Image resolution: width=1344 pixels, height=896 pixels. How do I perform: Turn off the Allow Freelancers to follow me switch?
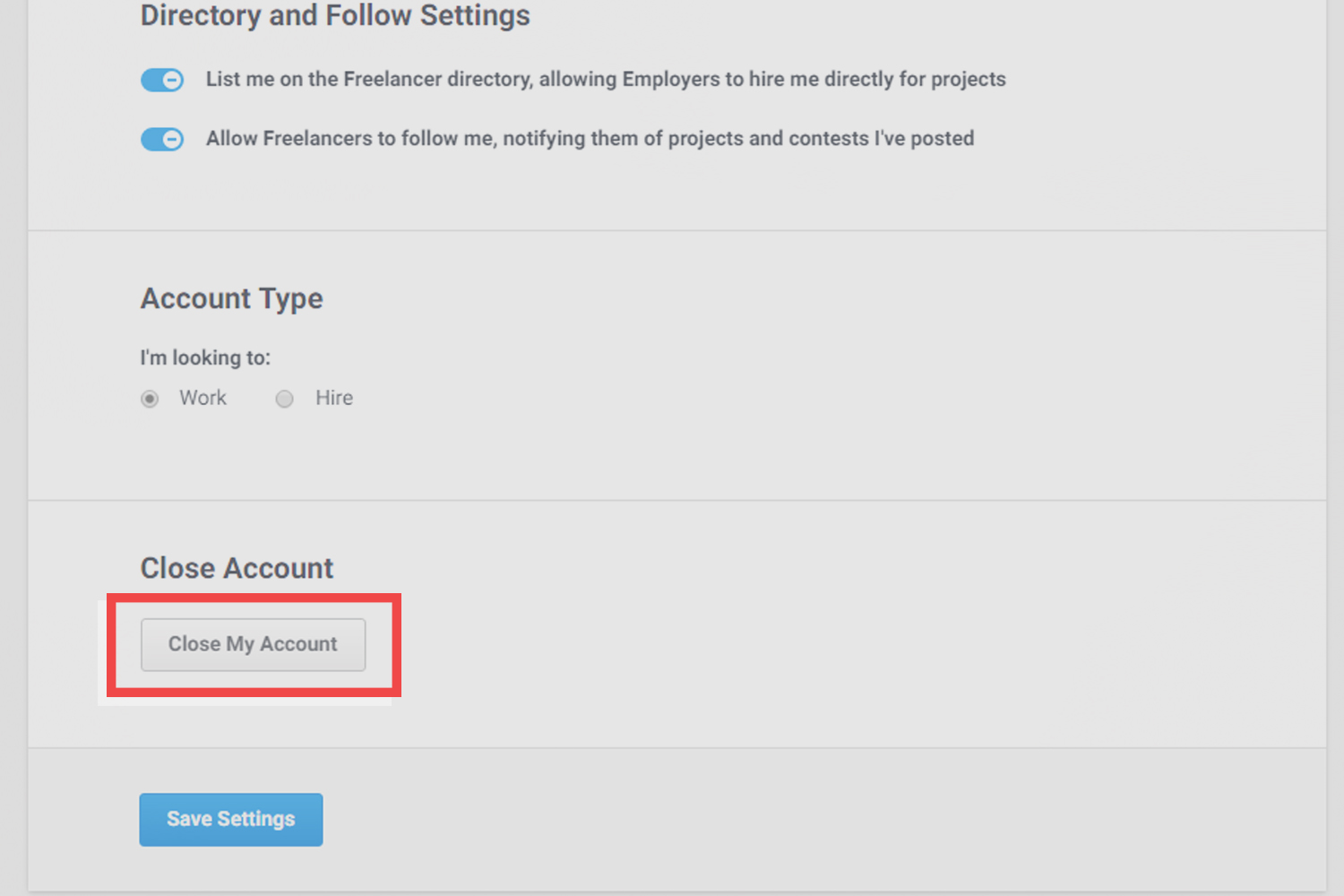click(161, 139)
